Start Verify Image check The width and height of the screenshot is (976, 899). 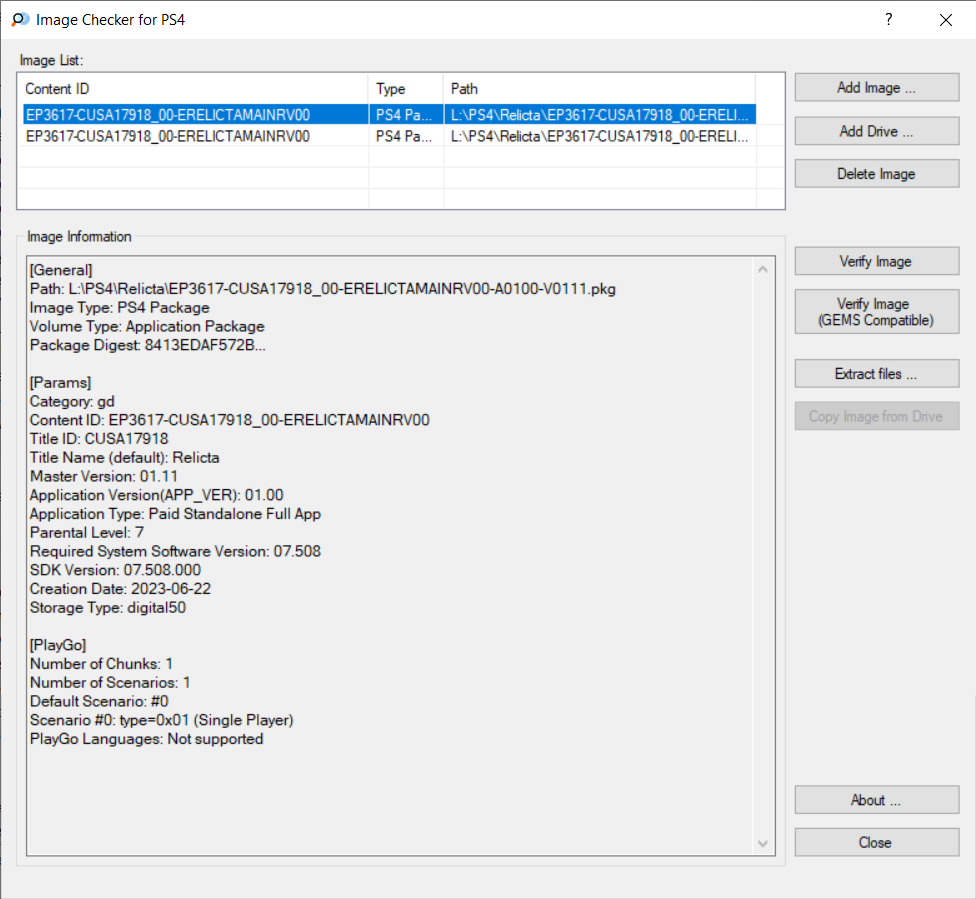tap(876, 261)
